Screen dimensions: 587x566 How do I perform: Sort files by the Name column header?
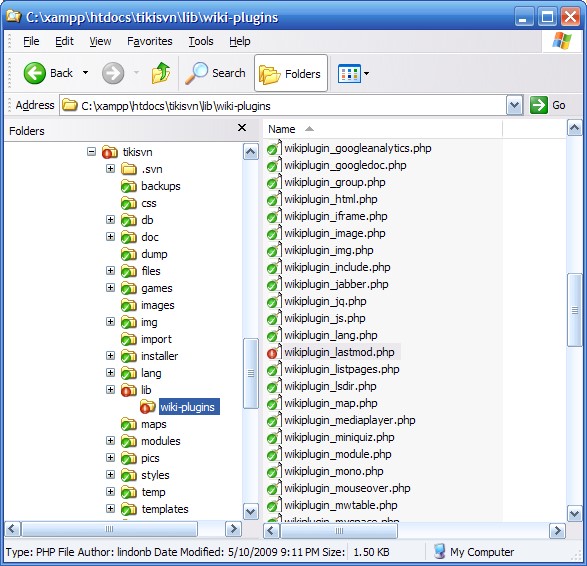tap(381, 129)
